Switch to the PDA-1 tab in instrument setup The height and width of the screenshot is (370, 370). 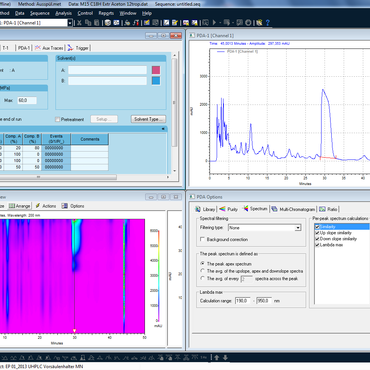pos(24,48)
